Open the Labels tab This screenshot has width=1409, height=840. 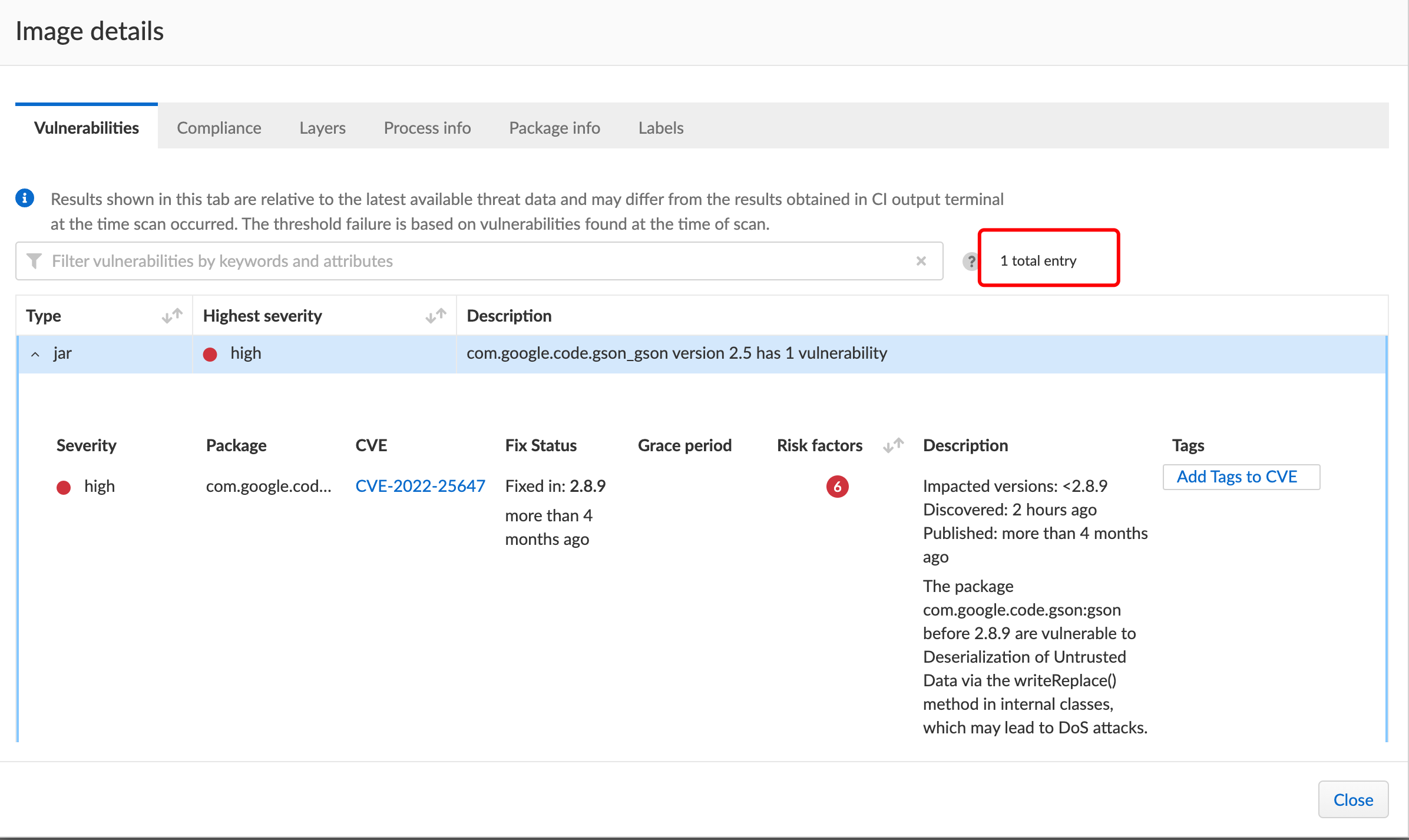click(x=660, y=128)
